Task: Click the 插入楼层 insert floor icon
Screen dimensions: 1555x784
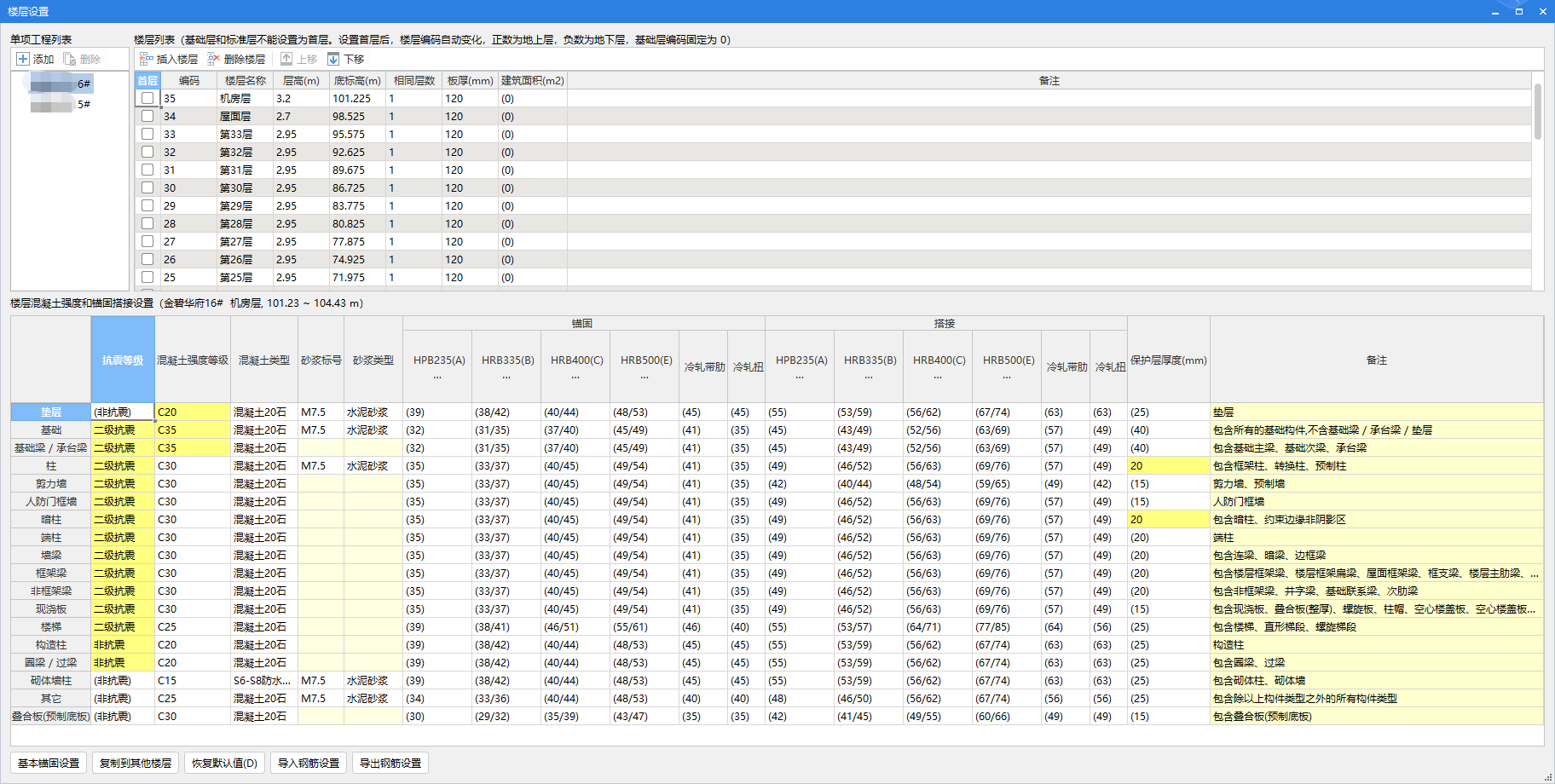Action: coord(147,59)
